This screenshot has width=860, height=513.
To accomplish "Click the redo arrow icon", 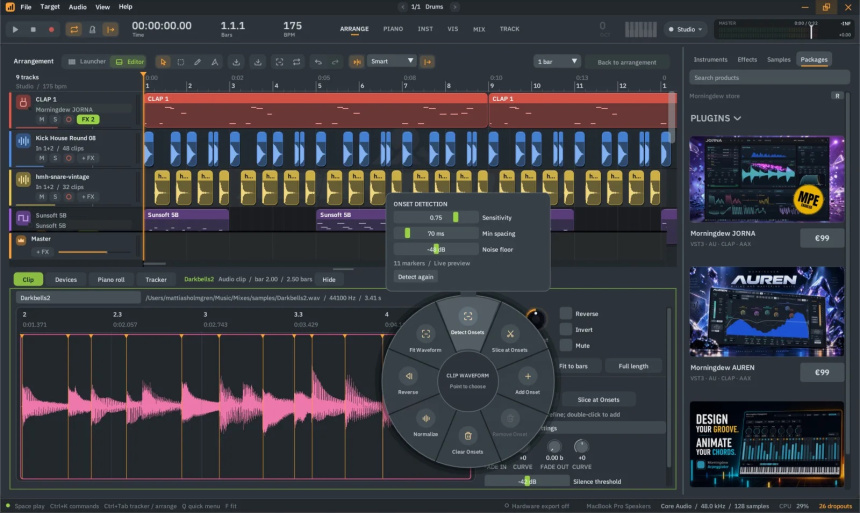I will tap(335, 62).
